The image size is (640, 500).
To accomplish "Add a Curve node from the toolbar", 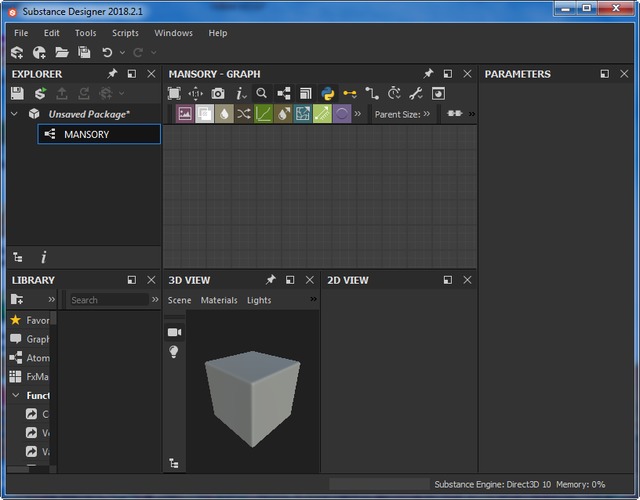I will click(263, 114).
